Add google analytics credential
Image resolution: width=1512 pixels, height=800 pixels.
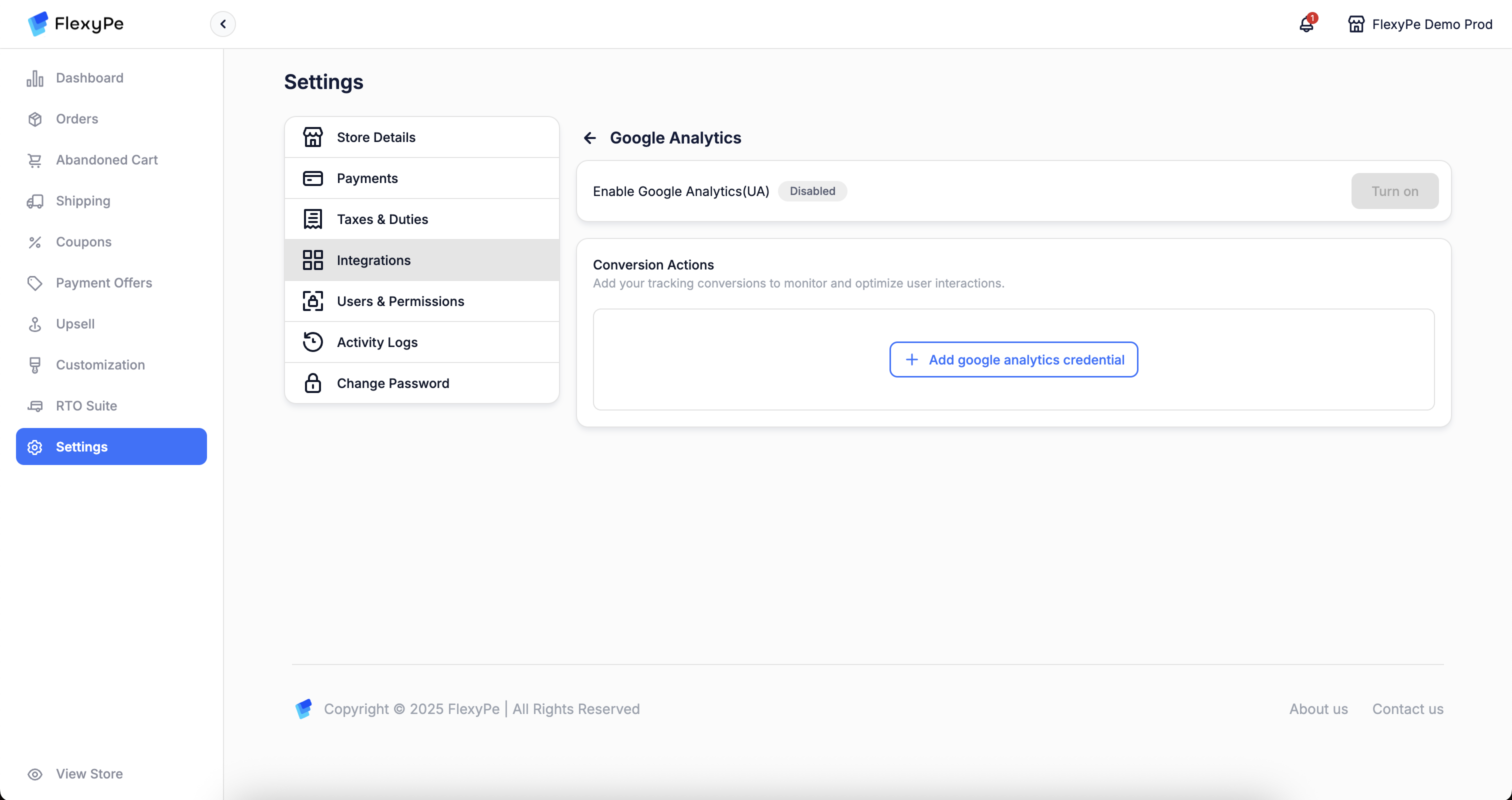click(x=1013, y=360)
